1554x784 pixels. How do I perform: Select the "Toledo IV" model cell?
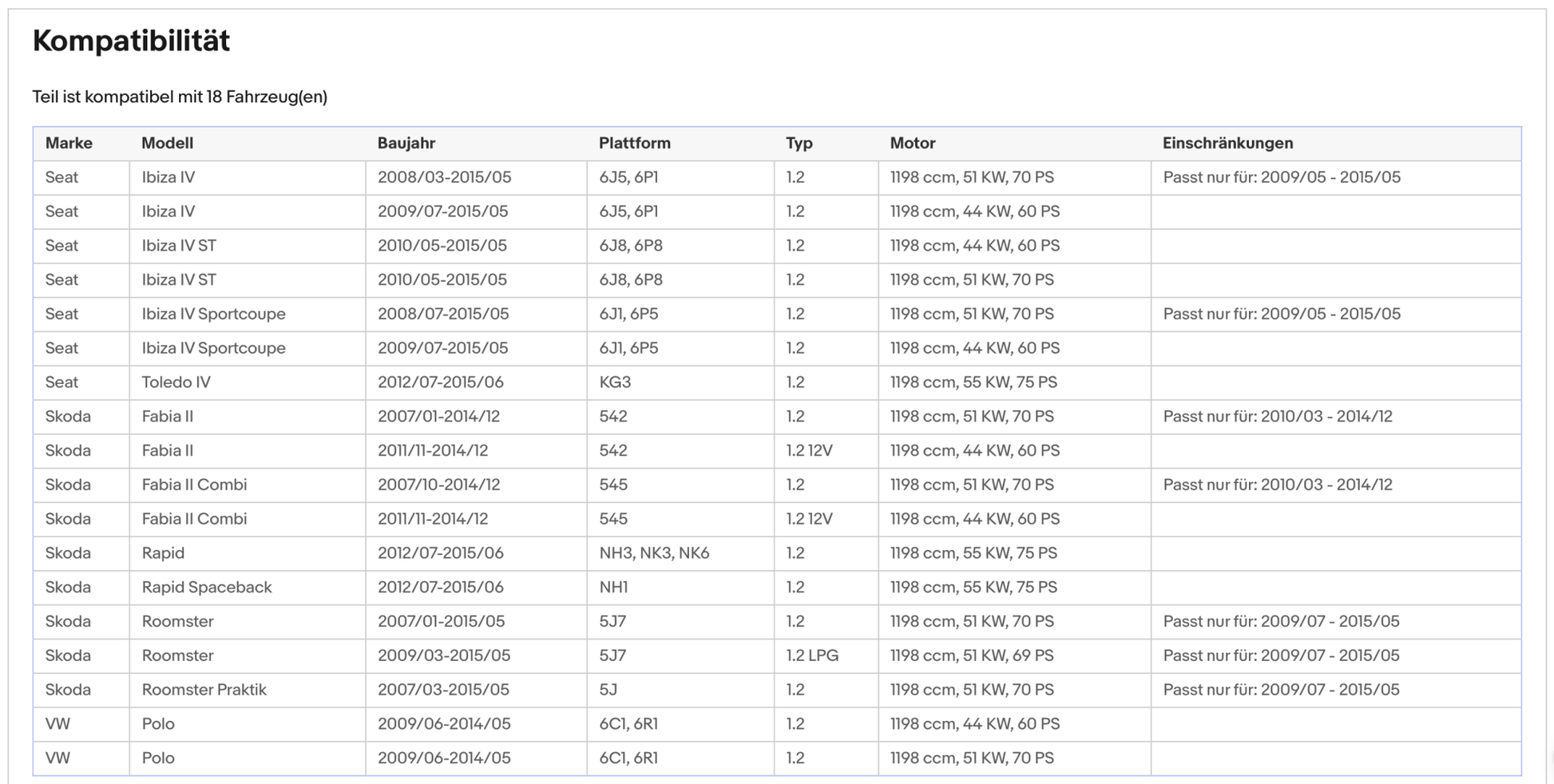point(176,382)
